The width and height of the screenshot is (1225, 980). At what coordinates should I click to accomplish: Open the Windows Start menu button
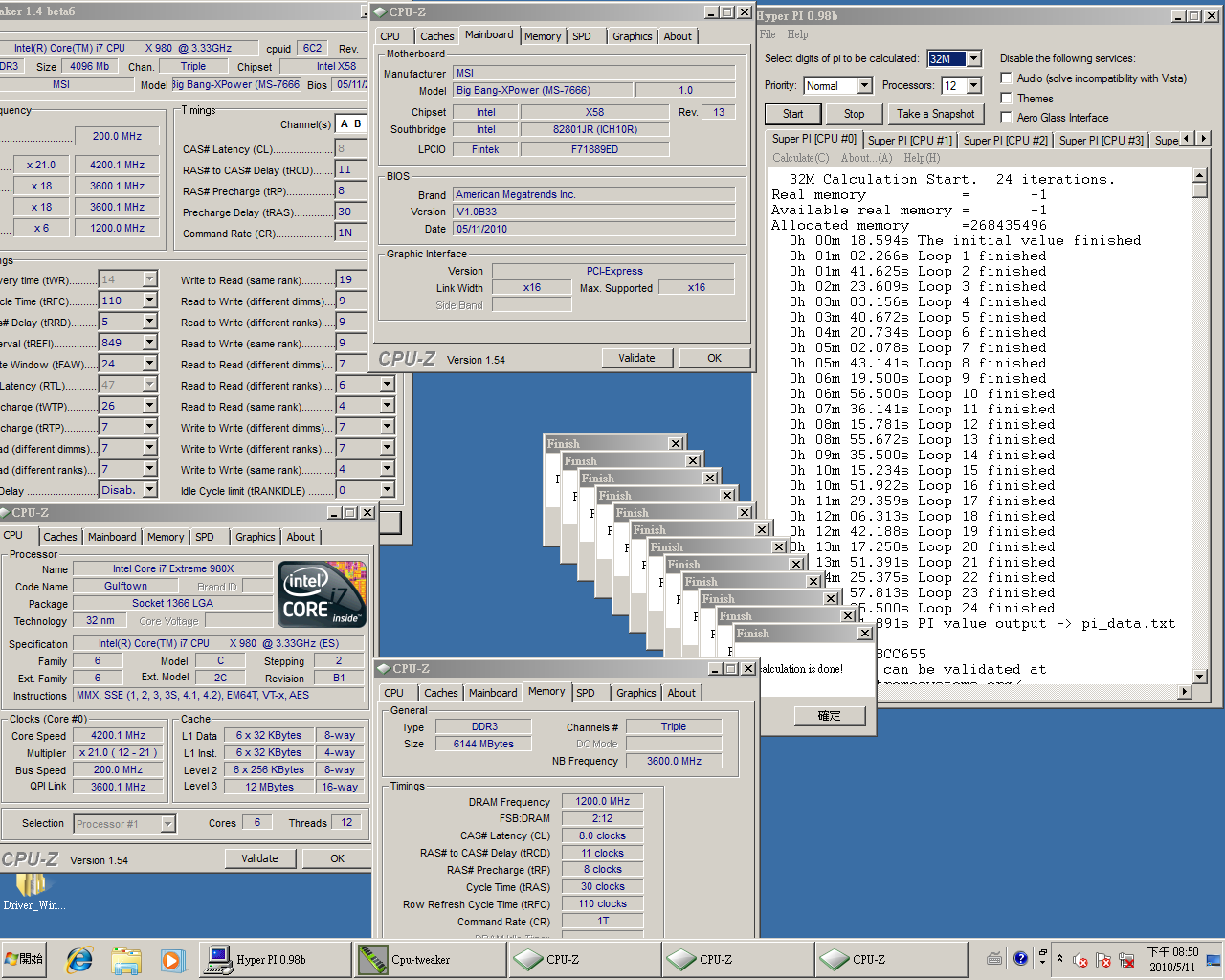tap(26, 959)
